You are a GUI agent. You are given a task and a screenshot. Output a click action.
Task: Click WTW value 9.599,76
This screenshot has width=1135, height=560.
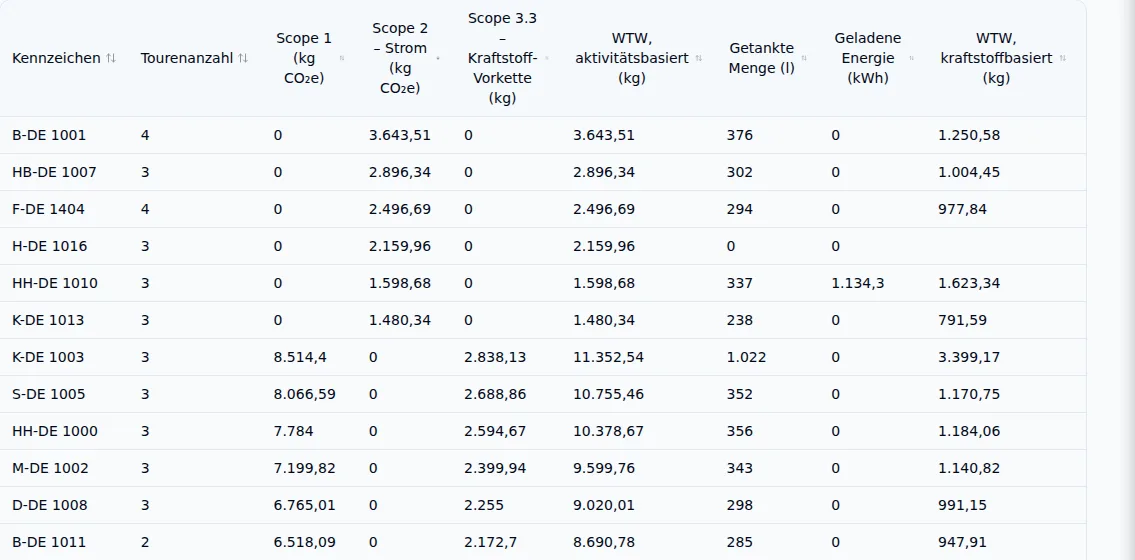[604, 468]
